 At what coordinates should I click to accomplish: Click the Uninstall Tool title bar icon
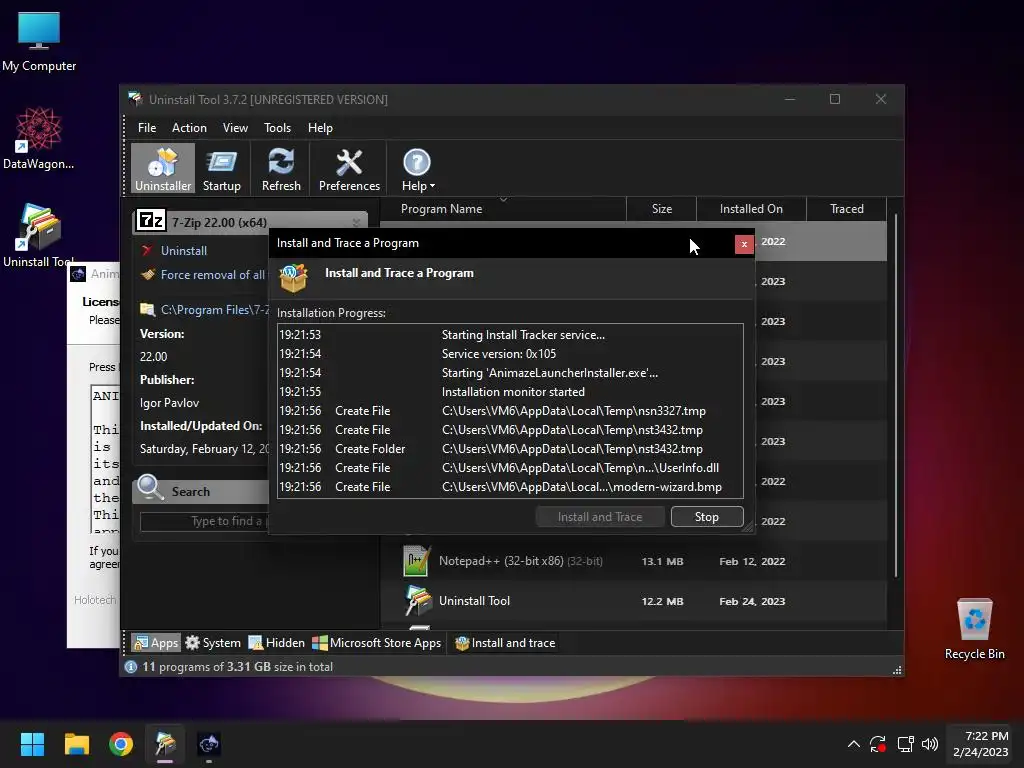point(135,99)
